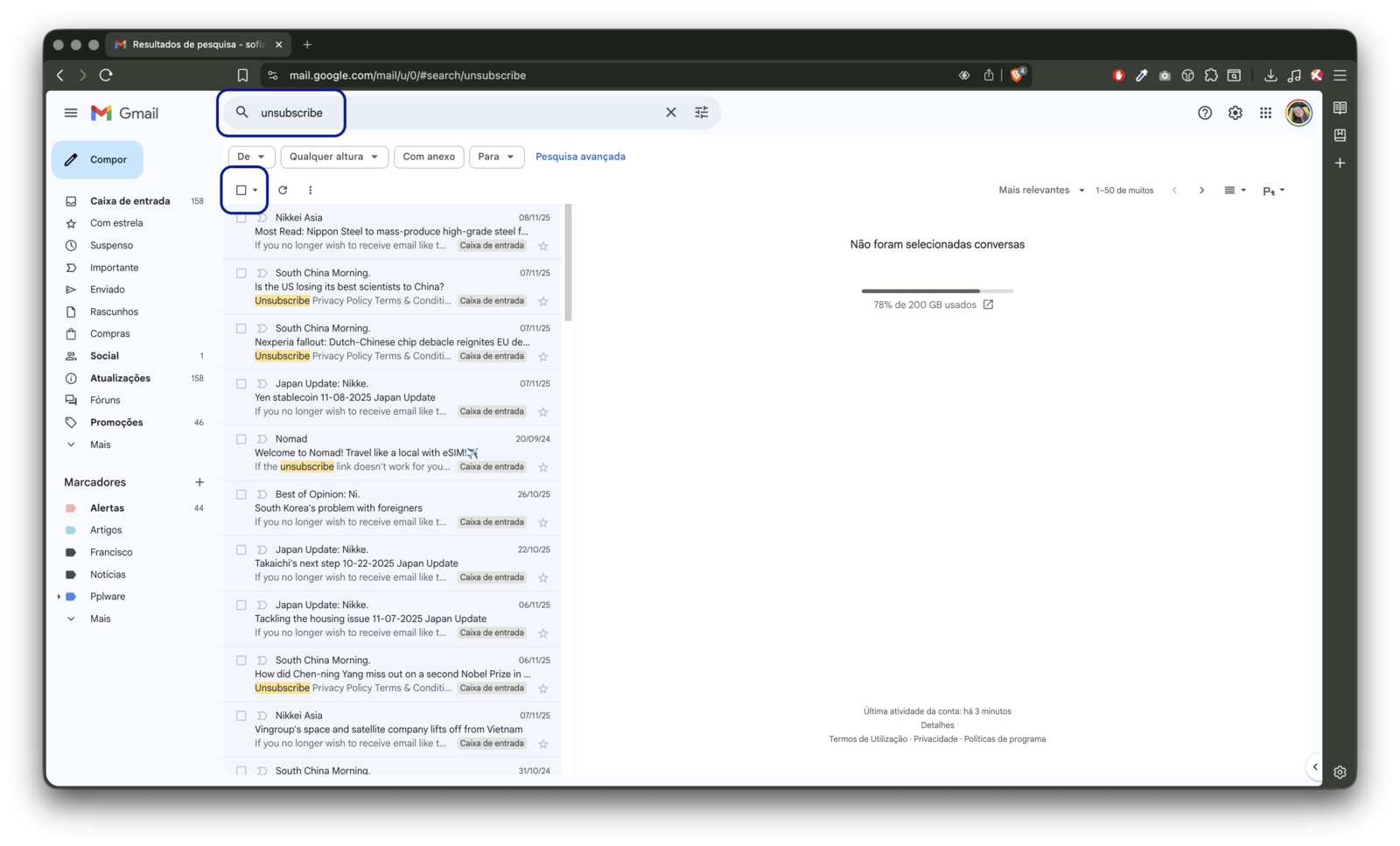The width and height of the screenshot is (1400, 846).
Task: Click the Compor button
Action: pos(97,160)
